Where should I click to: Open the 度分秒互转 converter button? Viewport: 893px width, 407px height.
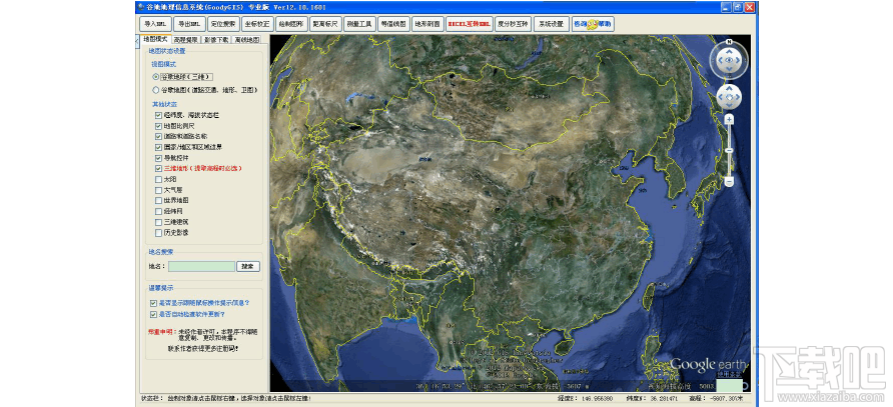pyautogui.click(x=514, y=24)
